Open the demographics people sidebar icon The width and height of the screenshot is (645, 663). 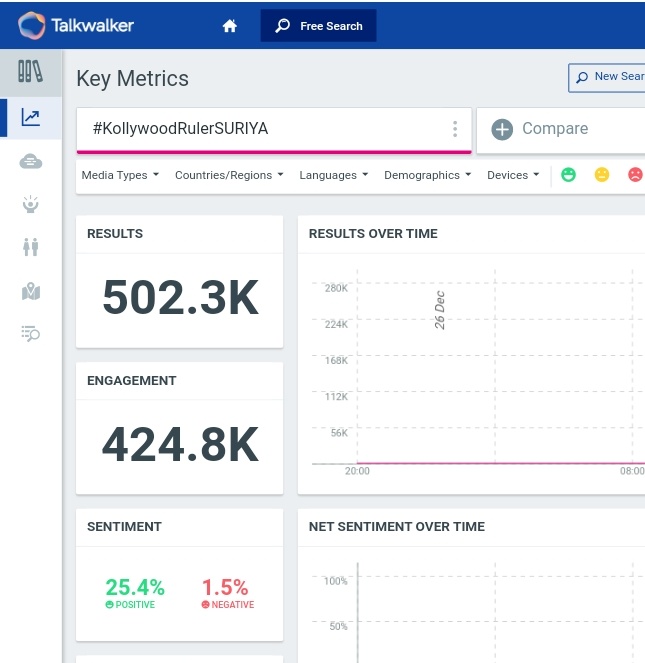(30, 247)
